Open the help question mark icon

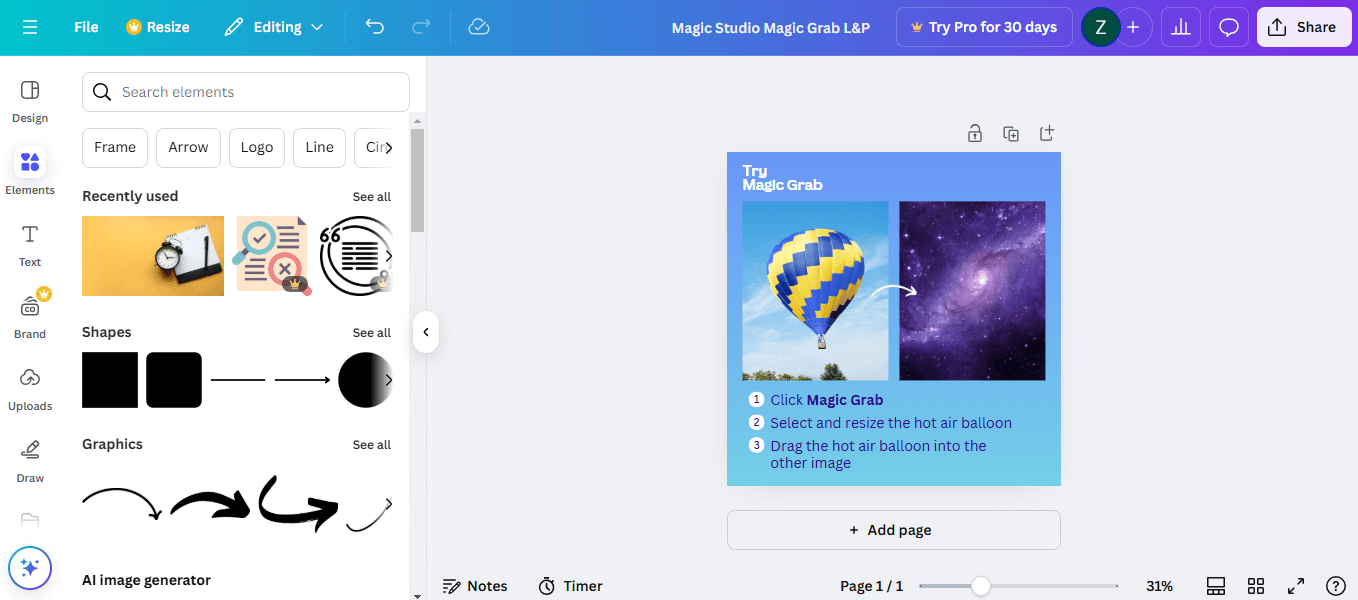[1335, 586]
